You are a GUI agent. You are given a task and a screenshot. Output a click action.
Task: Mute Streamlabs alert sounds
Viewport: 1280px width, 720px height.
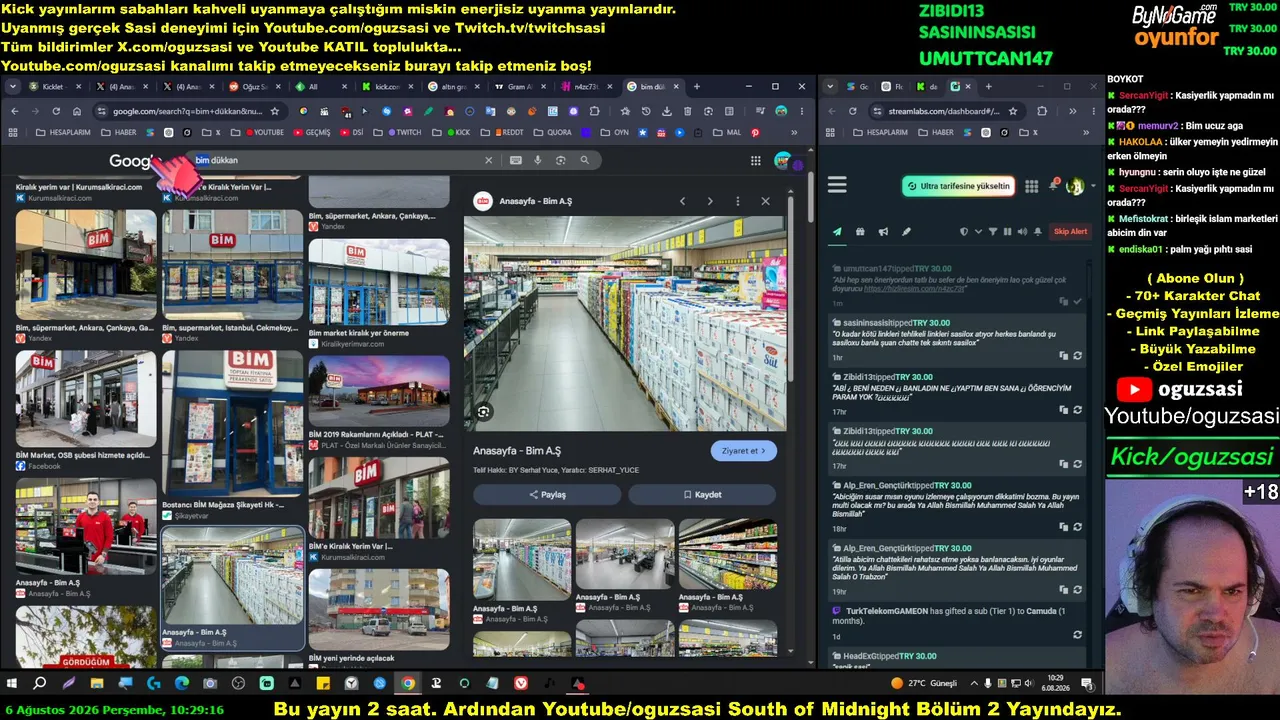[1021, 232]
